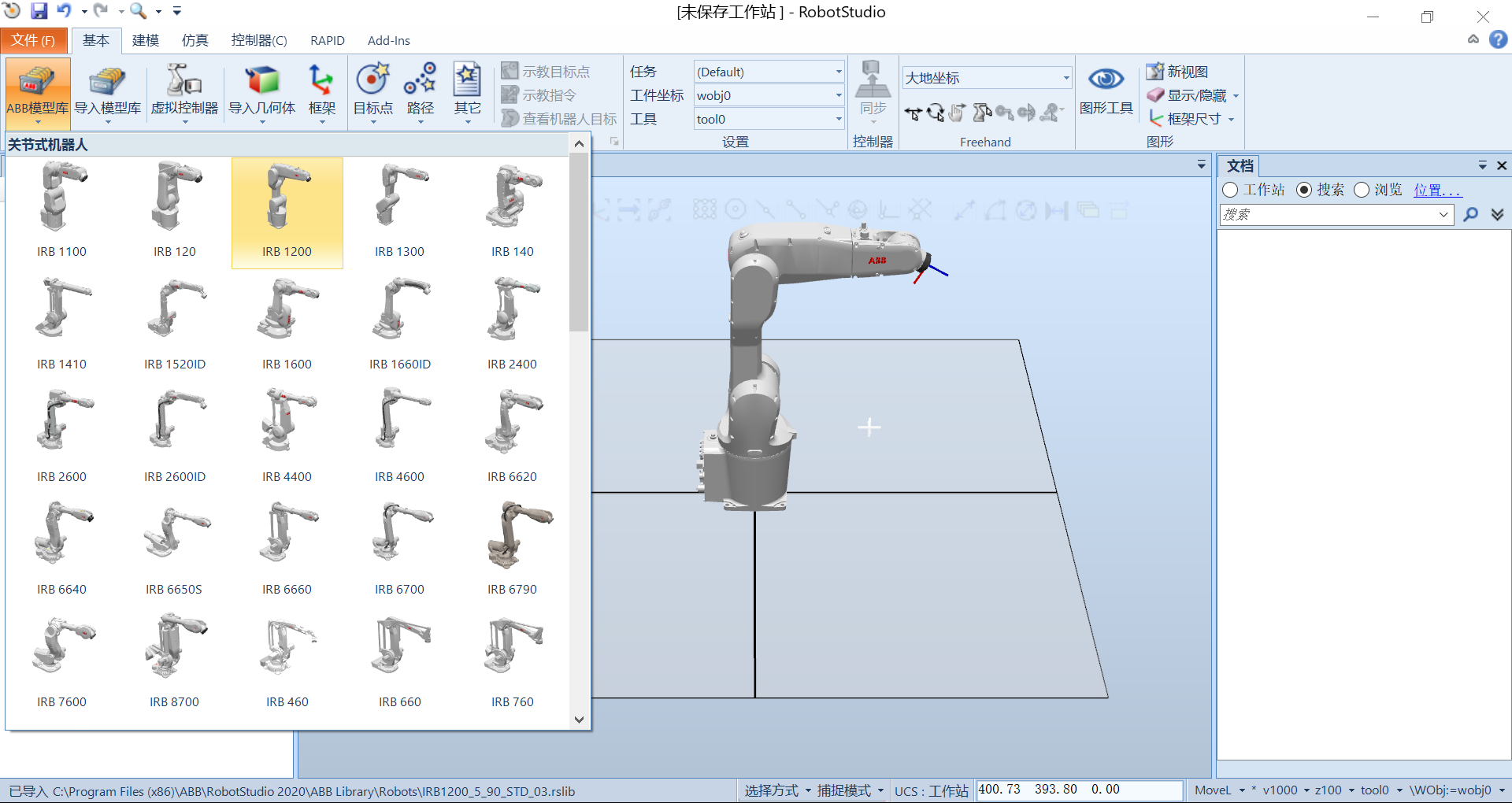Click the gallery scroll up arrow

(579, 143)
